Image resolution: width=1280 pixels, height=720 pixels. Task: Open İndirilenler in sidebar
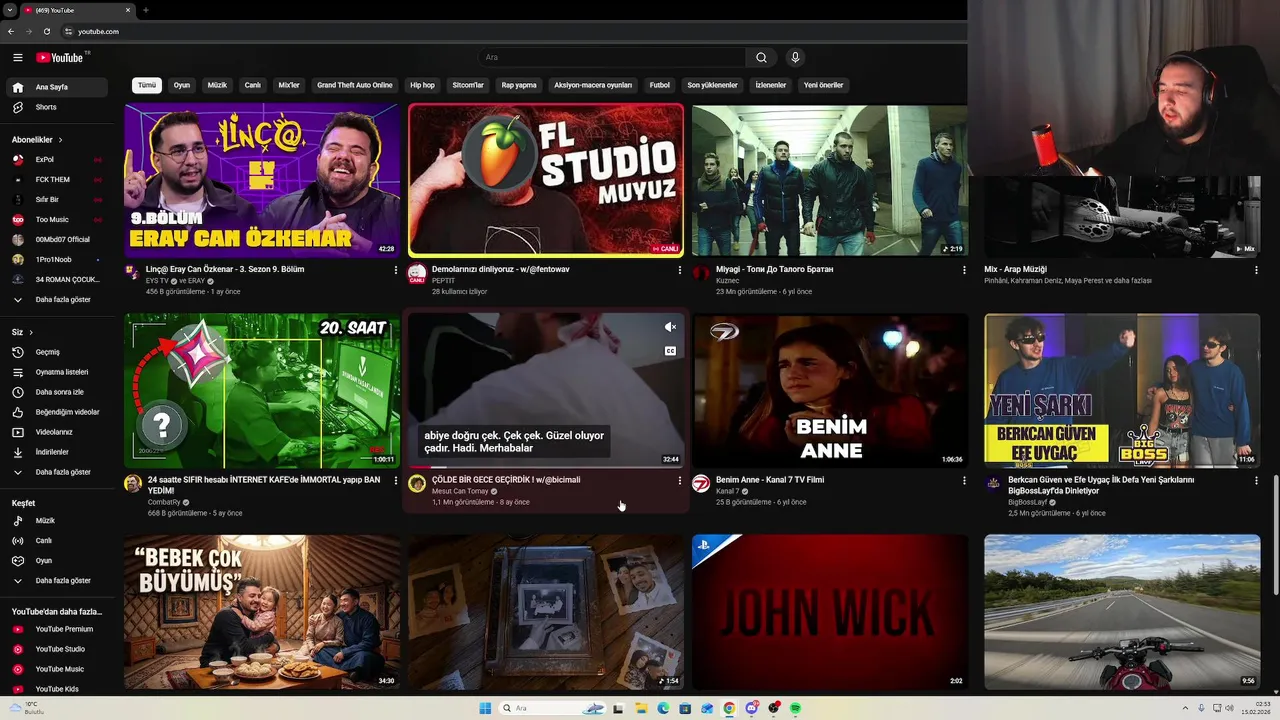tap(56, 452)
